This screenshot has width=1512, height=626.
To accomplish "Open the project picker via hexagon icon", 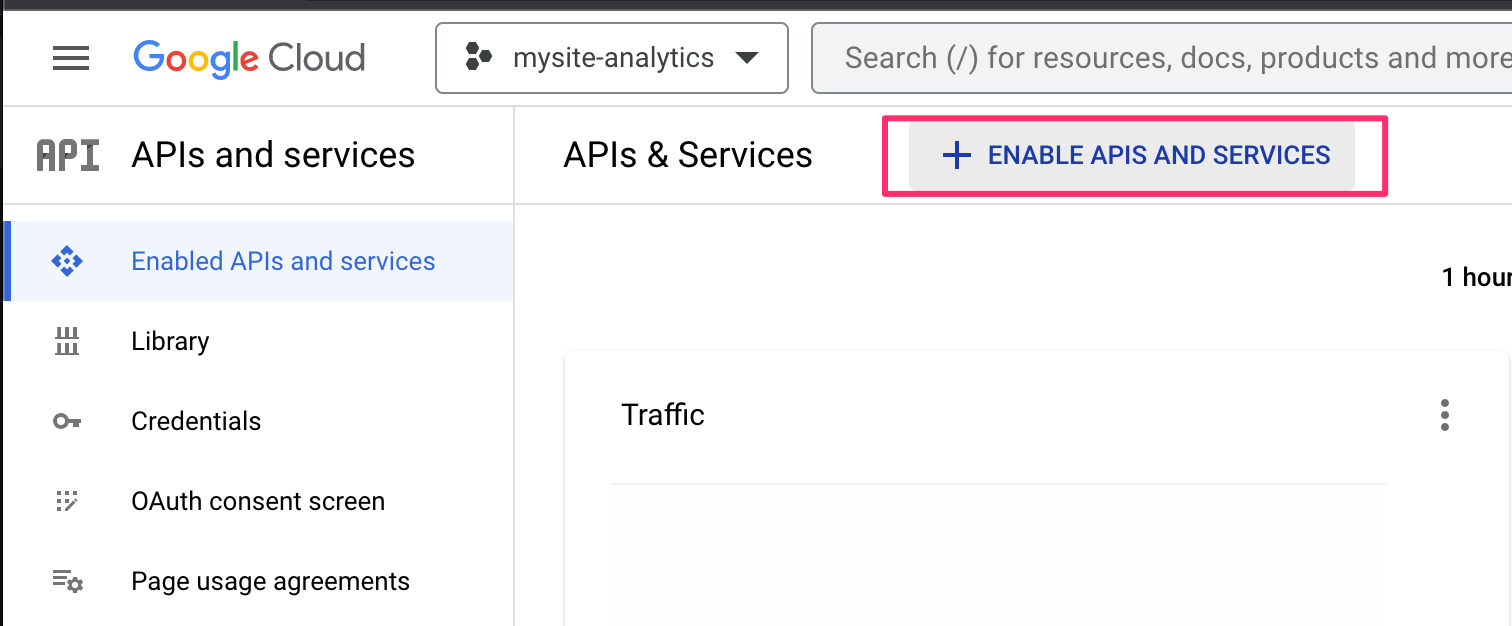I will 479,59.
